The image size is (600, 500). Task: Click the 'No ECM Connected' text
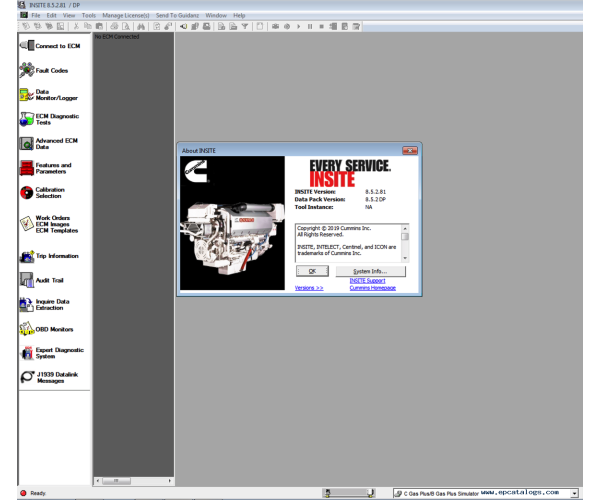pos(117,37)
